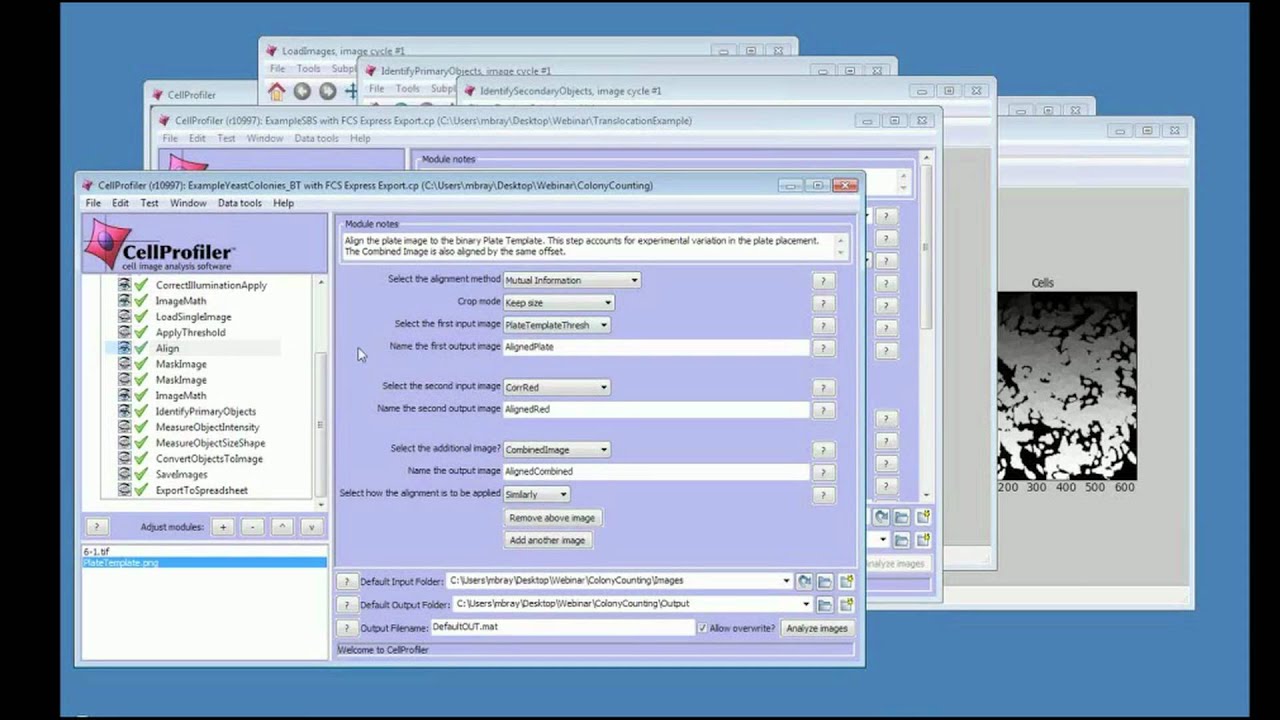
Task: Open File menu in front CellProfiler window
Action: tap(93, 203)
